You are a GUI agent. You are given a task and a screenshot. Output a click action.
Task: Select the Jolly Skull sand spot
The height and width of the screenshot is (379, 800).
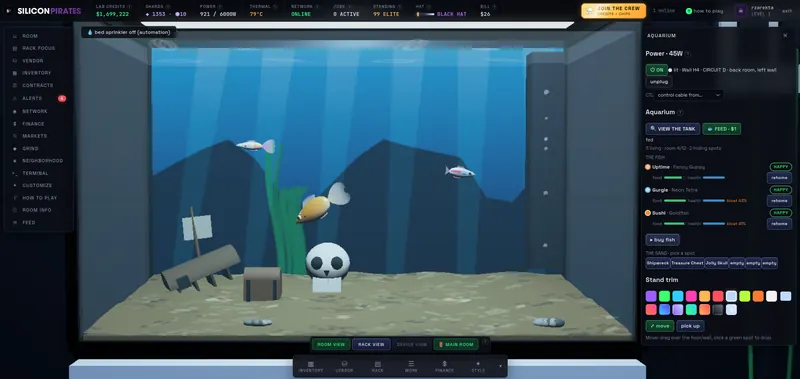coord(716,263)
